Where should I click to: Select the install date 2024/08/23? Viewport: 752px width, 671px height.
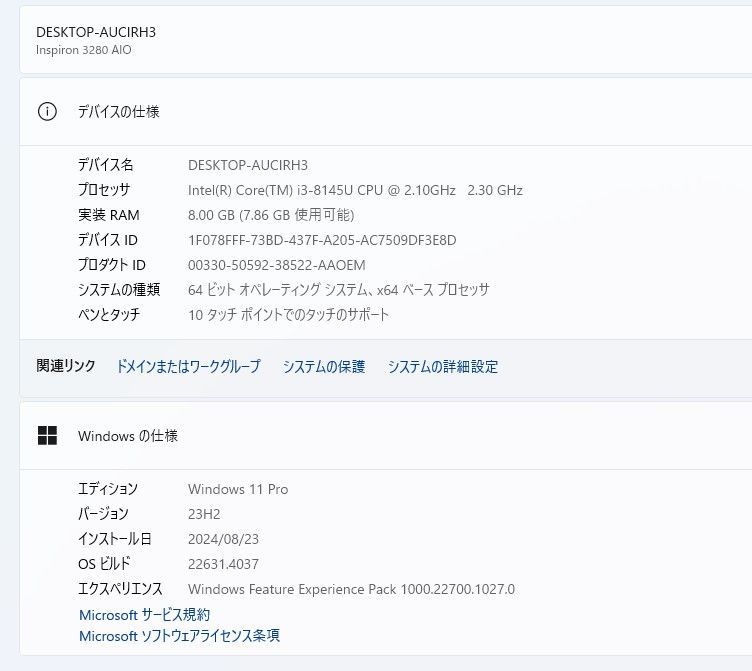(x=223, y=539)
